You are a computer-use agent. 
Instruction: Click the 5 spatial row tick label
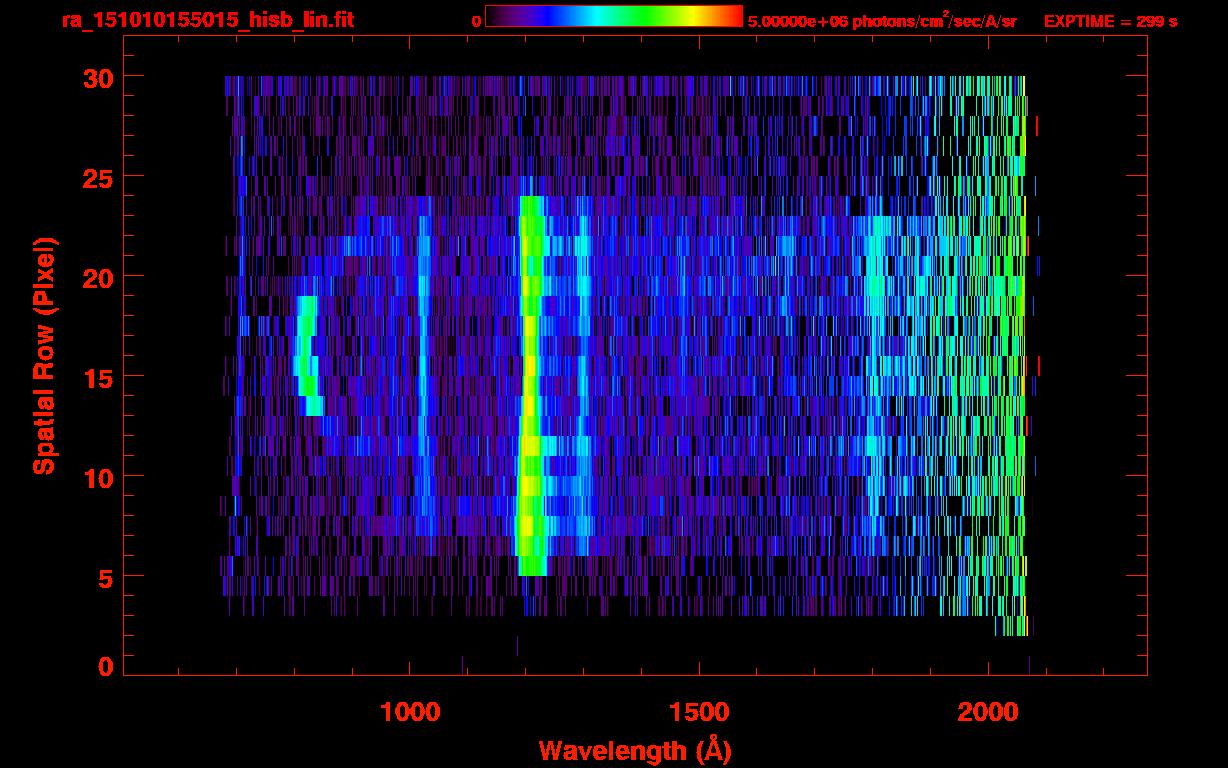[x=105, y=577]
